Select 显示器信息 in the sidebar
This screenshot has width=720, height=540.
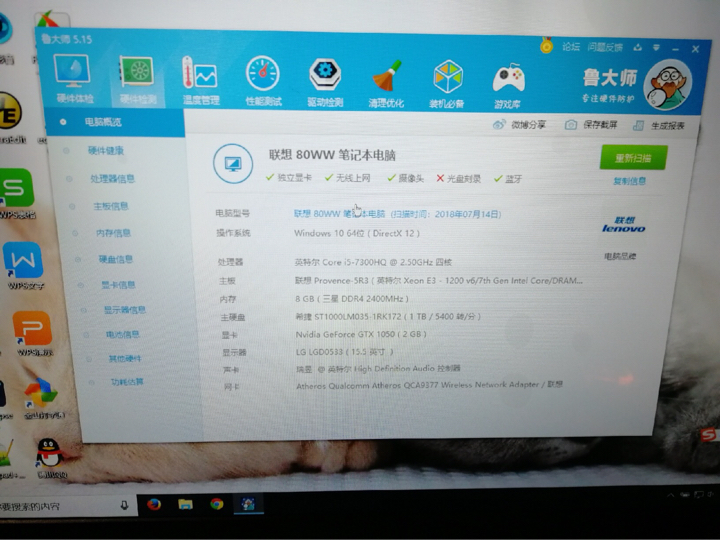pos(124,310)
